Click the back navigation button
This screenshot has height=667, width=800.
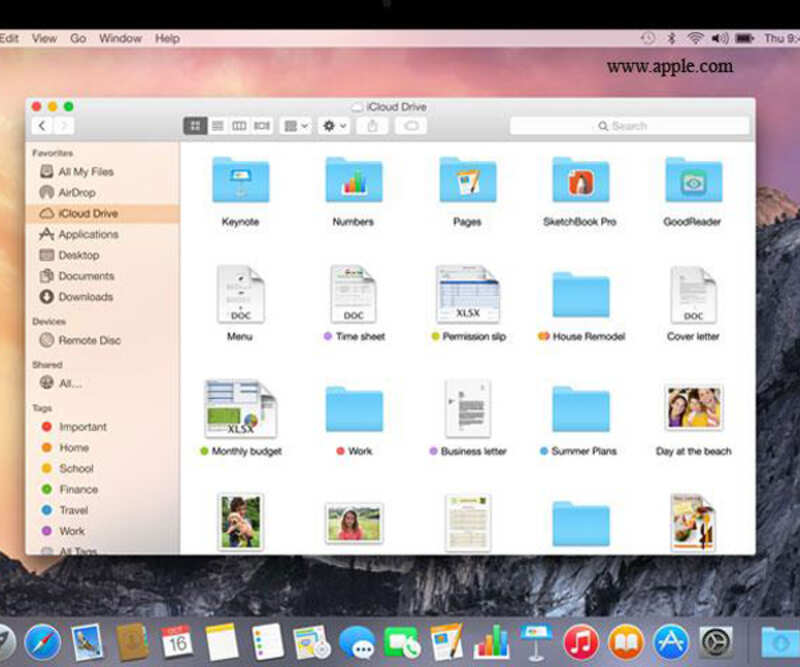(x=41, y=125)
